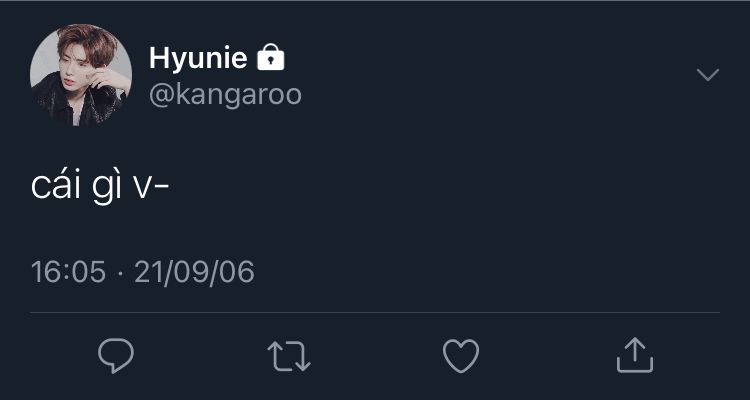This screenshot has width=750, height=400.
Task: Open the share sheet for Hyunie's tweet
Action: (633, 354)
